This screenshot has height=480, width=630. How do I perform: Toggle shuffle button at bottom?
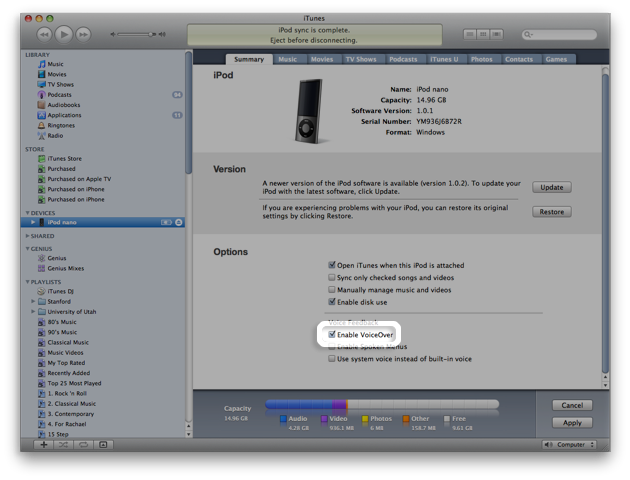pos(63,445)
